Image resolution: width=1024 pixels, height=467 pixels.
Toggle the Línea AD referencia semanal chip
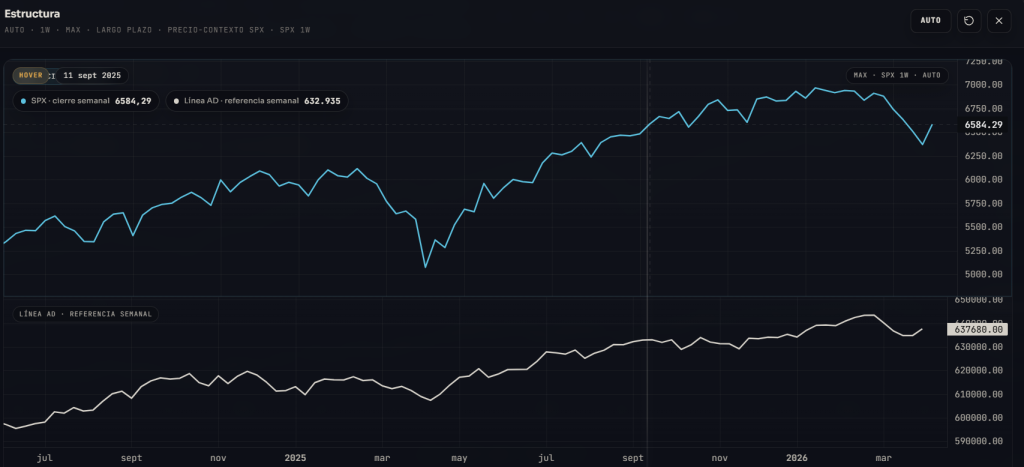tap(256, 101)
